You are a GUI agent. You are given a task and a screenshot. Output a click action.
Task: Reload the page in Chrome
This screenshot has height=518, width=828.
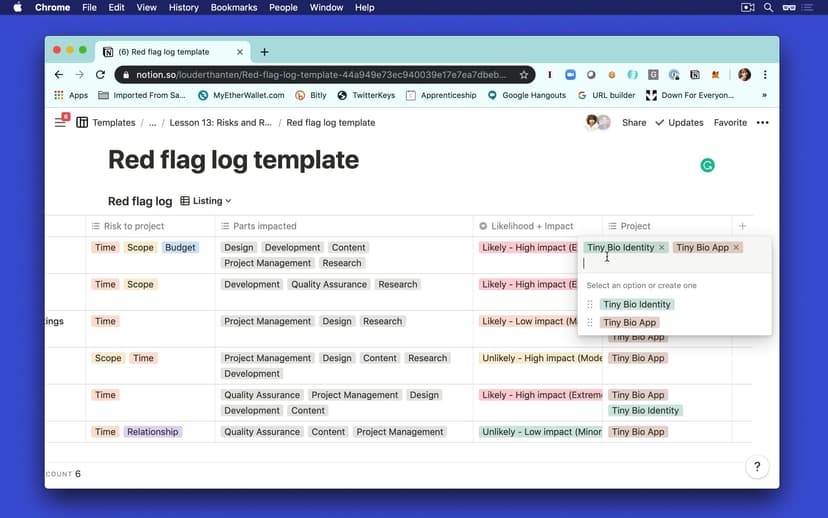tap(100, 75)
